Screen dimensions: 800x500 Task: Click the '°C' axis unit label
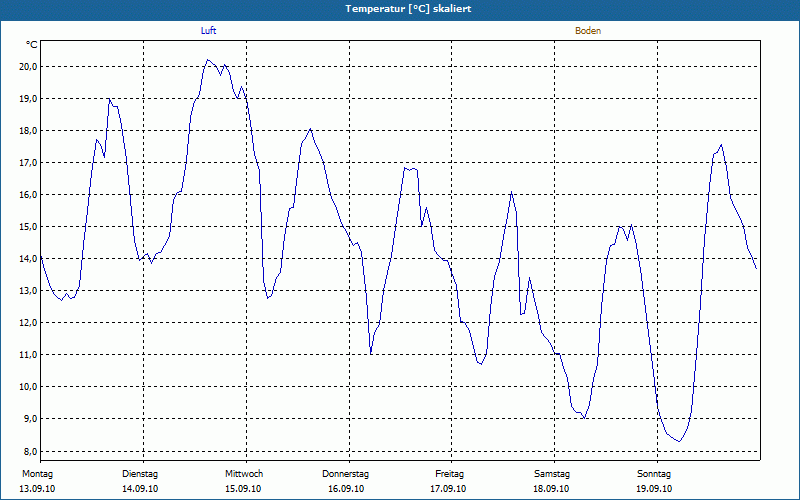tap(32, 45)
